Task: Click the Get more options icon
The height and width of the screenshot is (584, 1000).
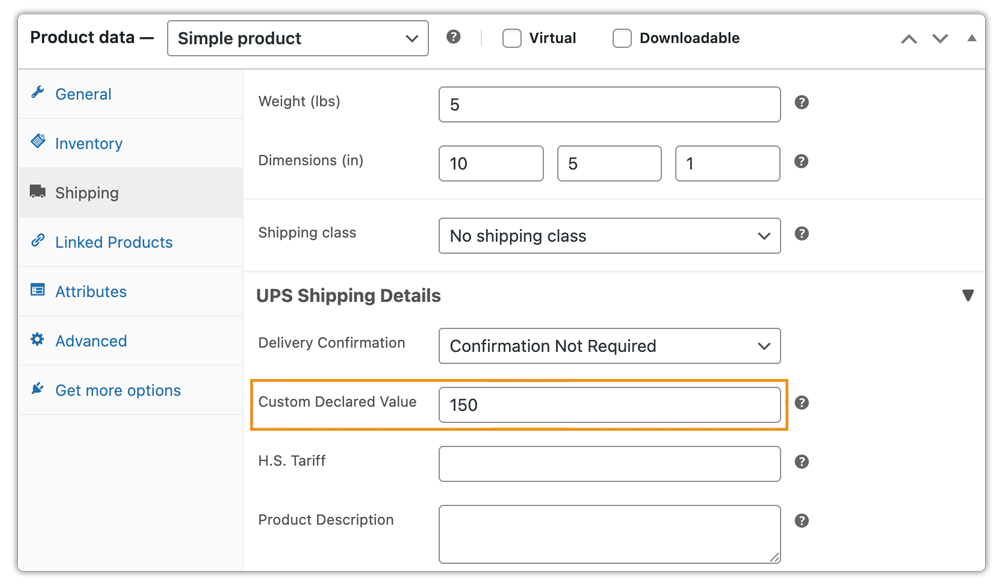Action: [x=38, y=390]
